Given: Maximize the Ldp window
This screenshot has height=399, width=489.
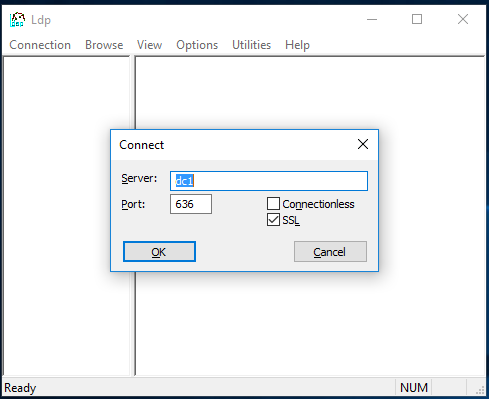Looking at the screenshot, I should pyautogui.click(x=417, y=19).
